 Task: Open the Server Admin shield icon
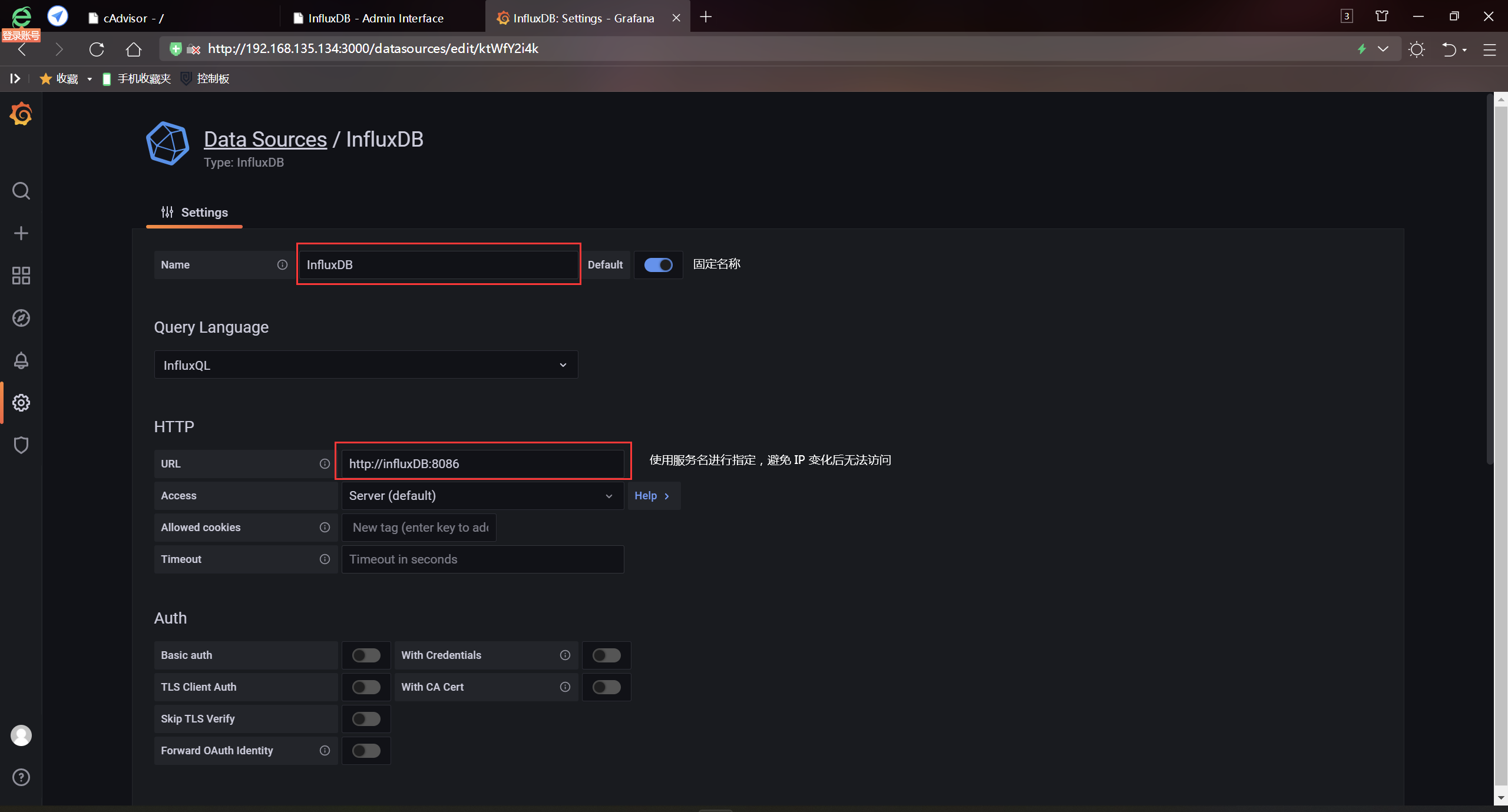21,445
